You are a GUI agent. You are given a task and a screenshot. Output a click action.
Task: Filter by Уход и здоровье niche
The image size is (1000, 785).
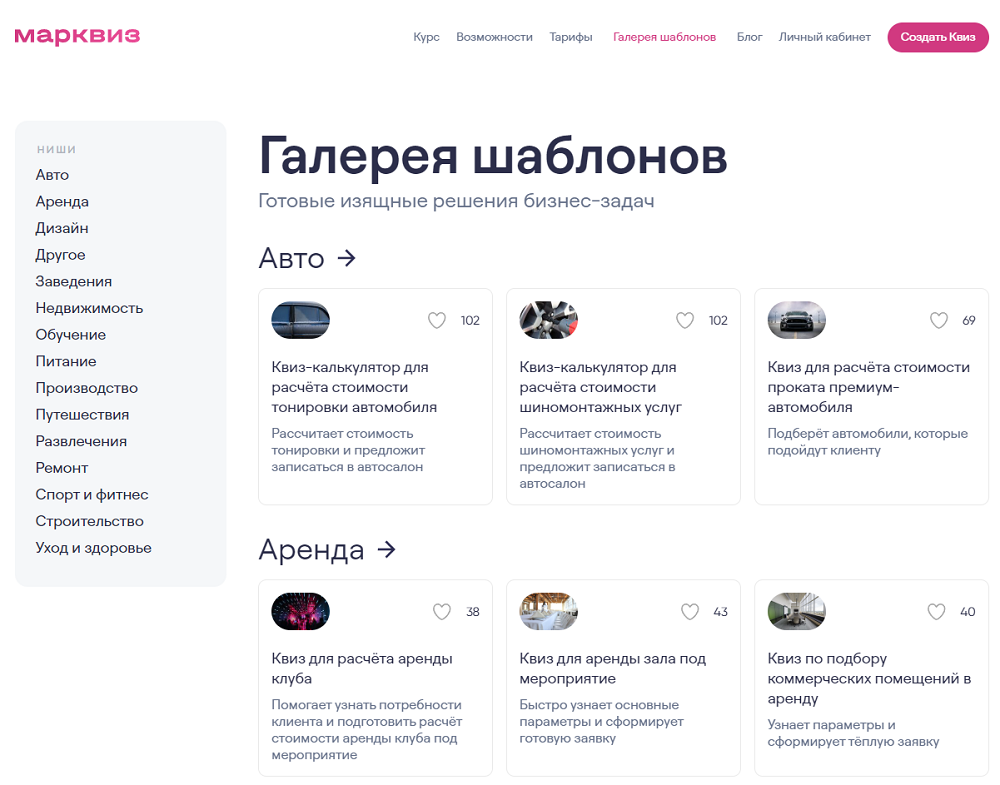(93, 548)
